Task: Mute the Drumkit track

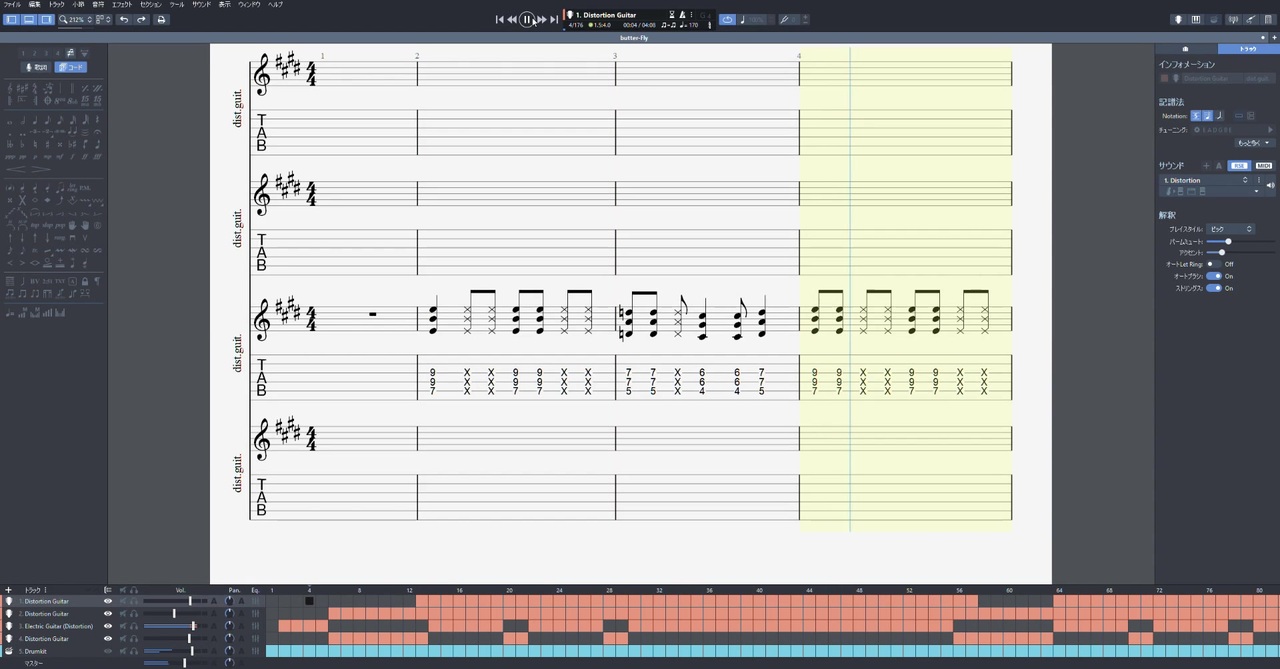Action: 123,651
